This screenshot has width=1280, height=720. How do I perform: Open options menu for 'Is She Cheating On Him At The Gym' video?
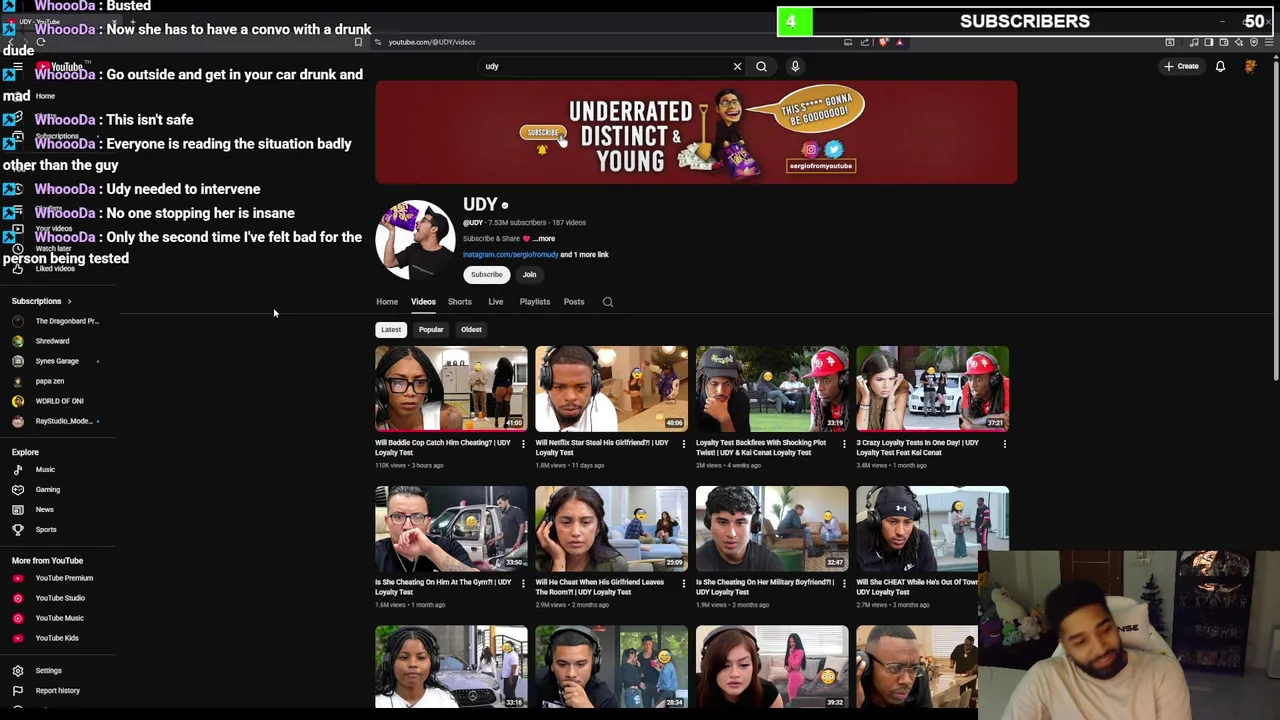pos(523,583)
